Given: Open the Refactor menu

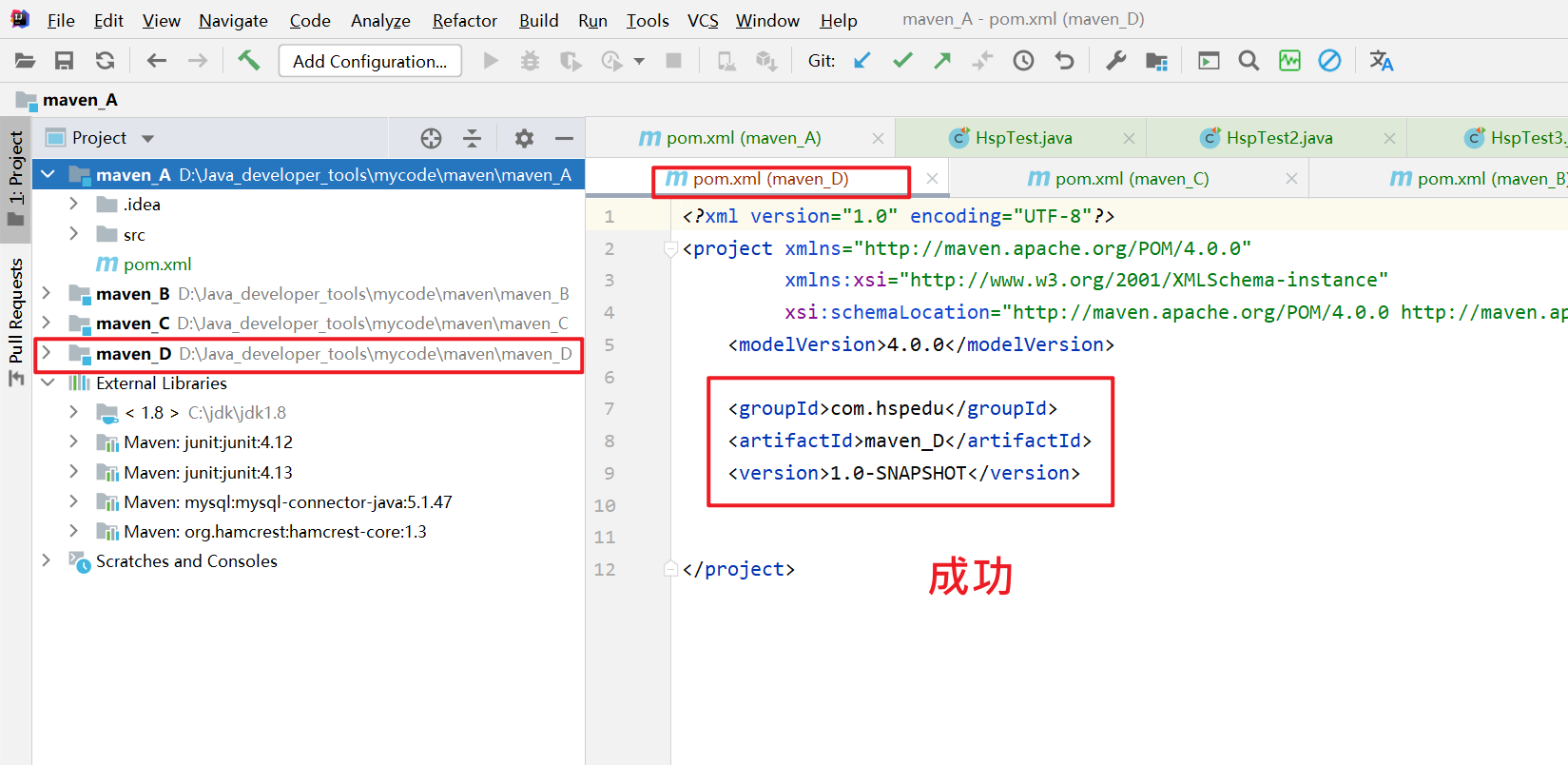Looking at the screenshot, I should (x=465, y=20).
